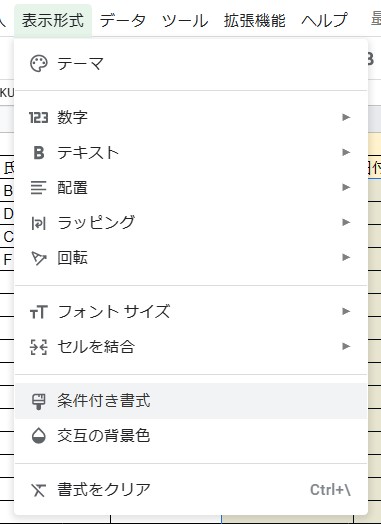Click the merge cells icon
This screenshot has height=524, width=381.
(39, 347)
